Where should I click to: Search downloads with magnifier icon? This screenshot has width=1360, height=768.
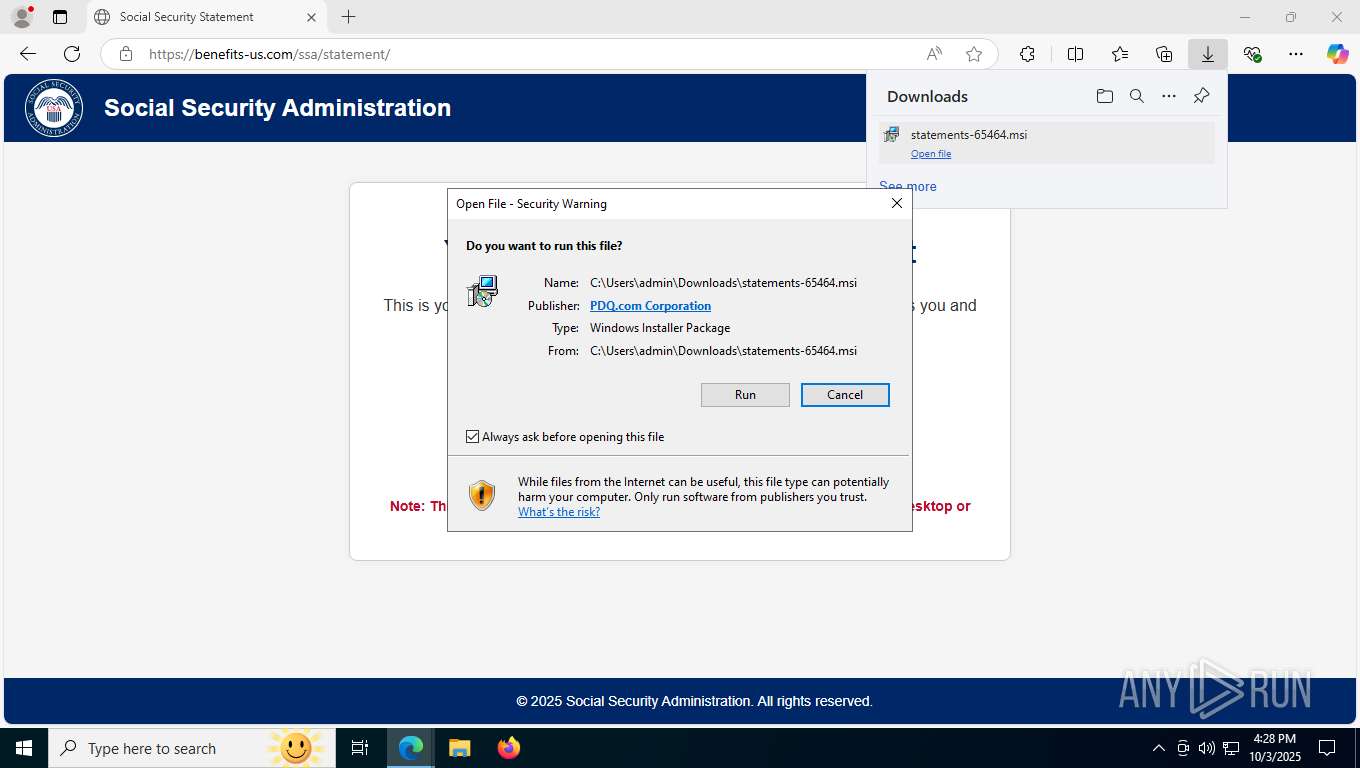(x=1136, y=96)
